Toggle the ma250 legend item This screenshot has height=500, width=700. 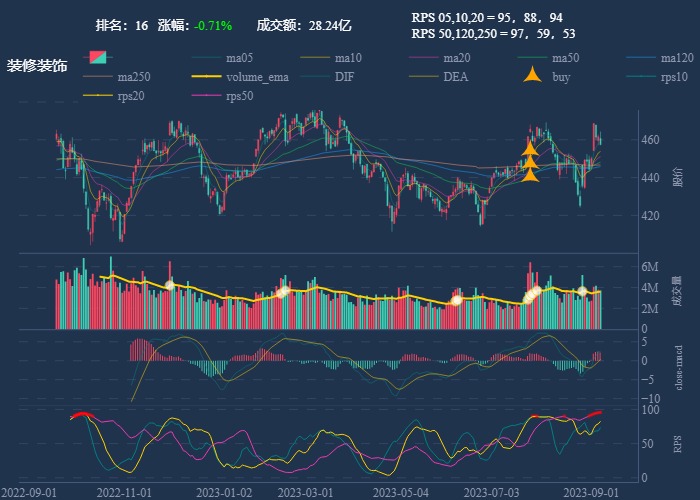click(x=133, y=77)
